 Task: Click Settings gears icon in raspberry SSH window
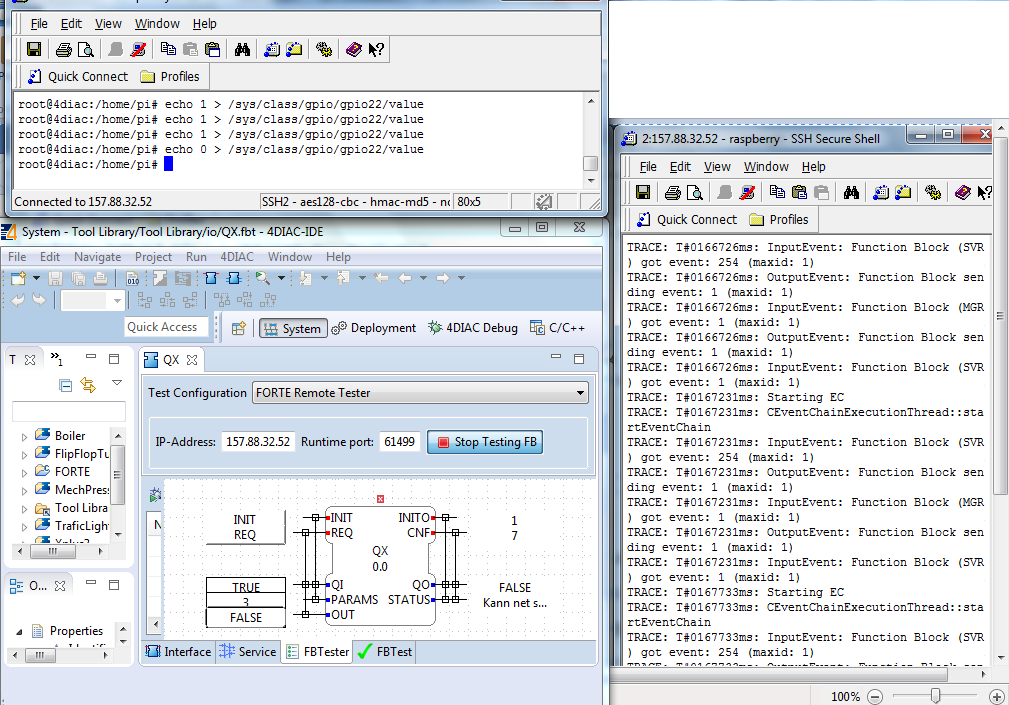(x=932, y=192)
